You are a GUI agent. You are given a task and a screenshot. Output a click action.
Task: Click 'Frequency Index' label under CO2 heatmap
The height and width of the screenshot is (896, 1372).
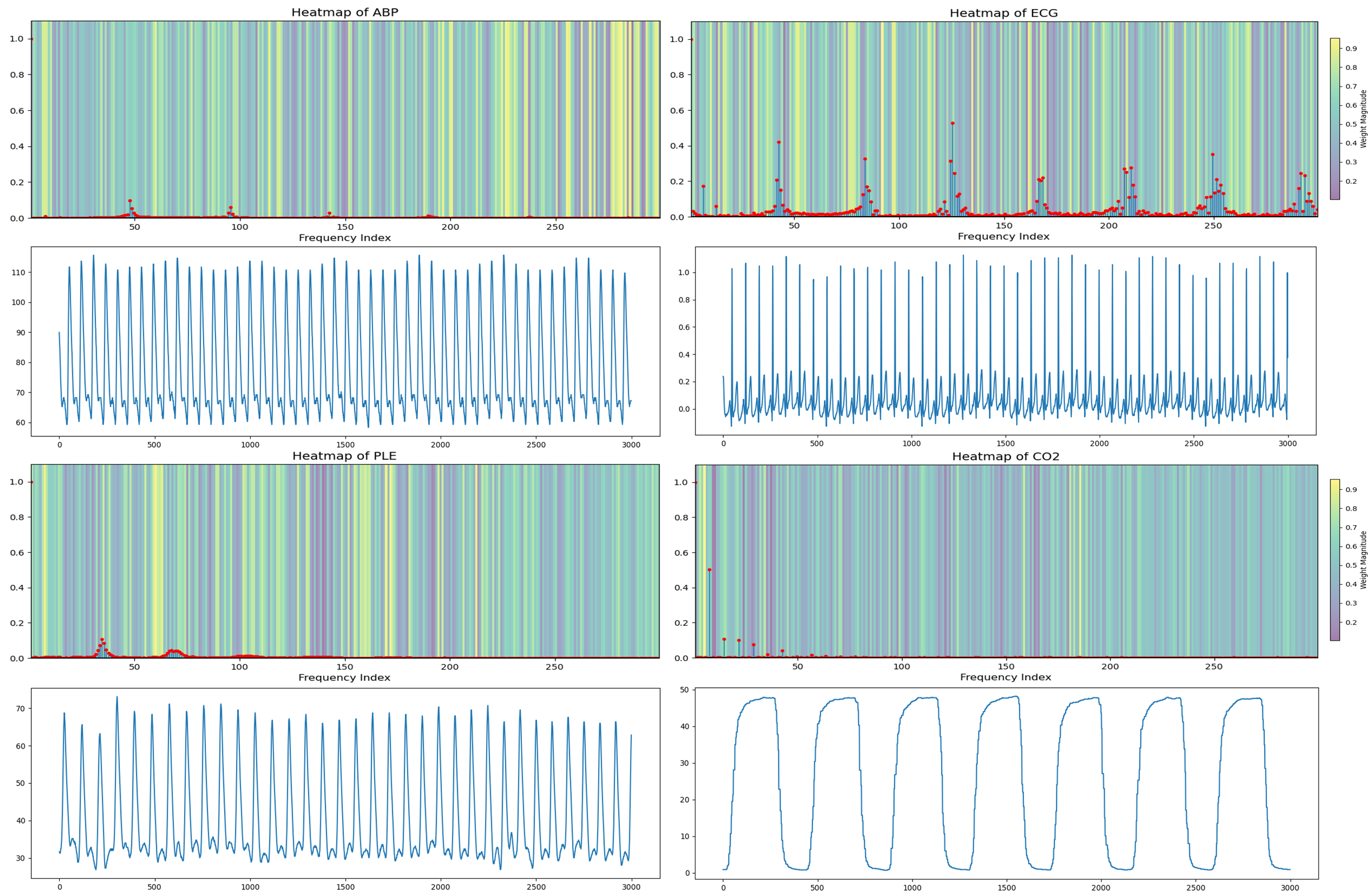click(1005, 678)
